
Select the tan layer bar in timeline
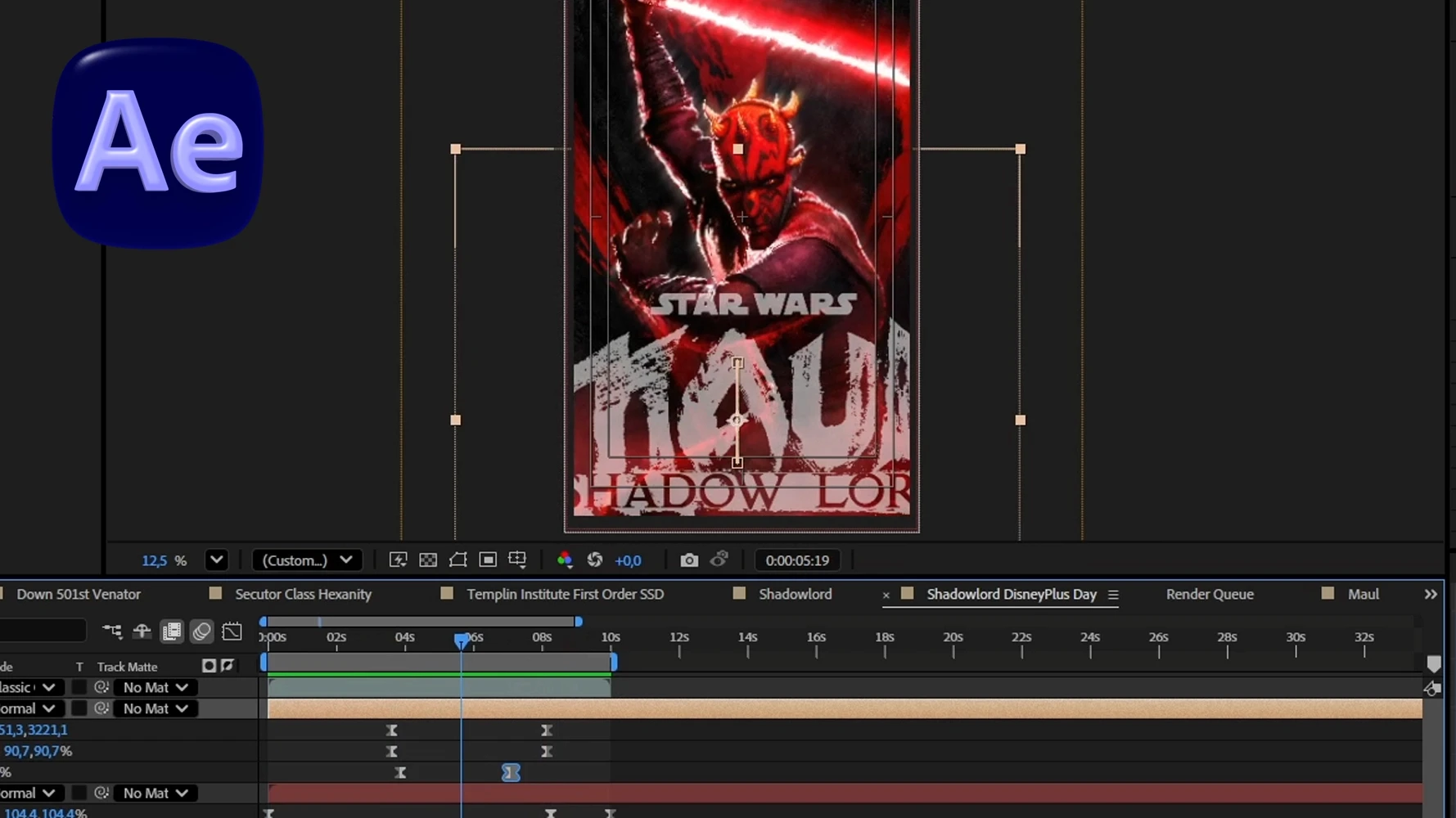pyautogui.click(x=845, y=708)
